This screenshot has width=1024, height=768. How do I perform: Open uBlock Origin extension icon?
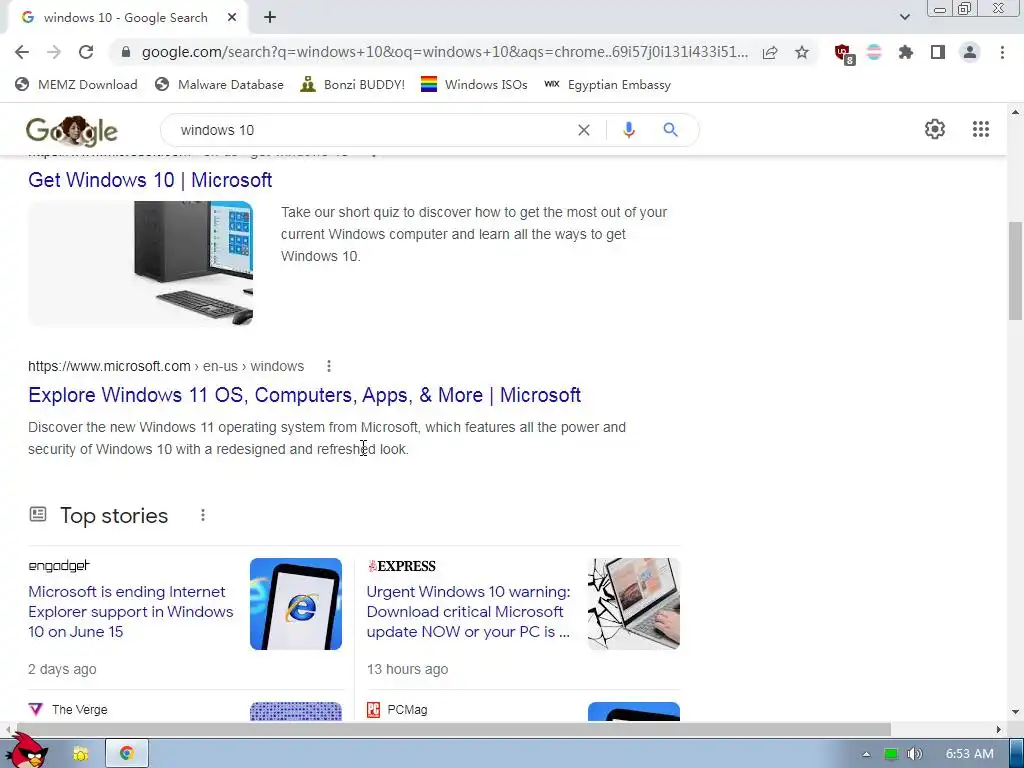pos(844,53)
